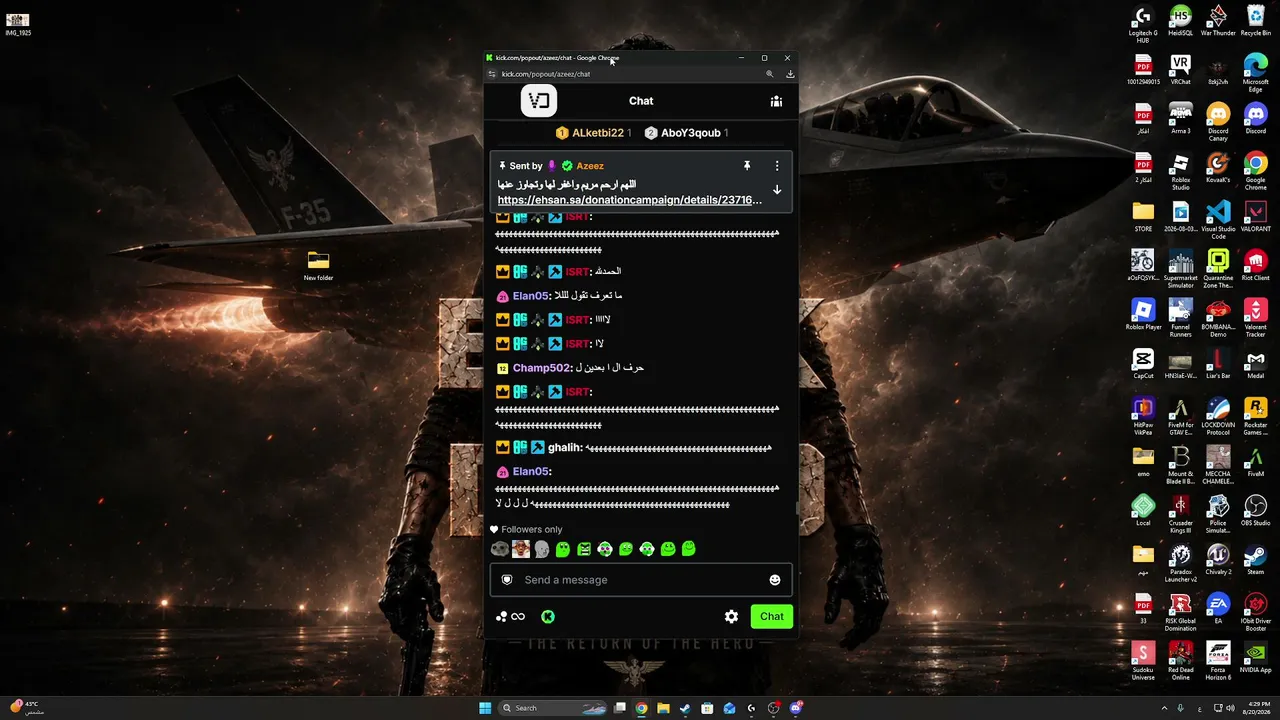
Task: Open Microsoft Store from taskbar
Action: pyautogui.click(x=707, y=708)
